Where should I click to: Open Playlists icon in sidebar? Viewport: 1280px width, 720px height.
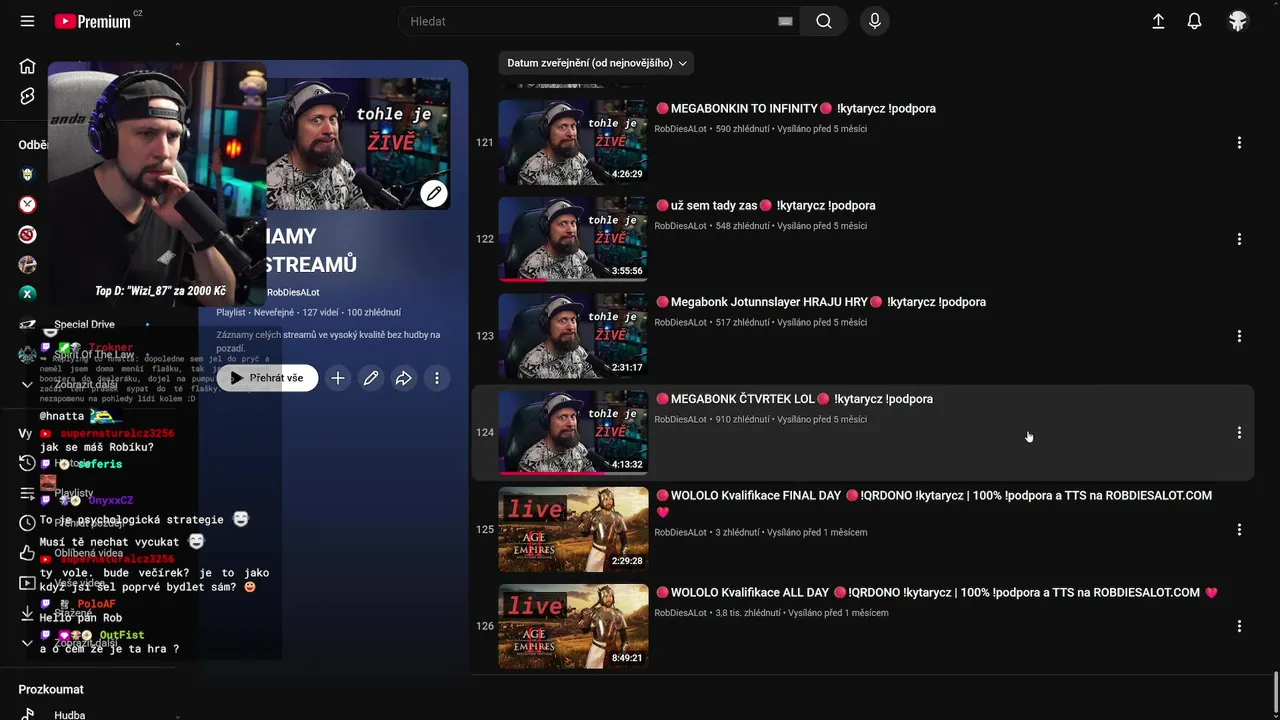pos(27,493)
